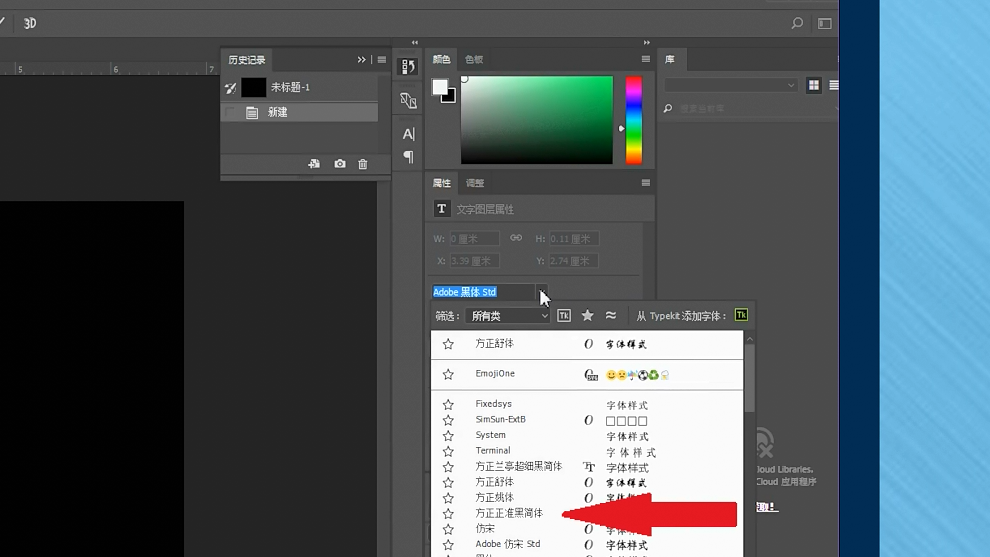The height and width of the screenshot is (557, 990).
Task: Switch to the 库 library tab
Action: [x=670, y=59]
